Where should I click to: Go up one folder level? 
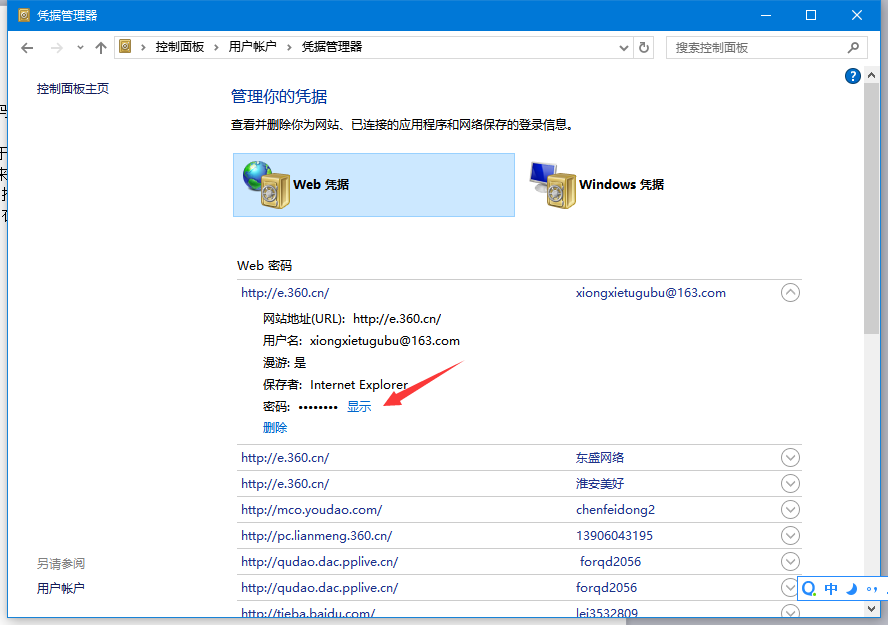click(x=101, y=48)
